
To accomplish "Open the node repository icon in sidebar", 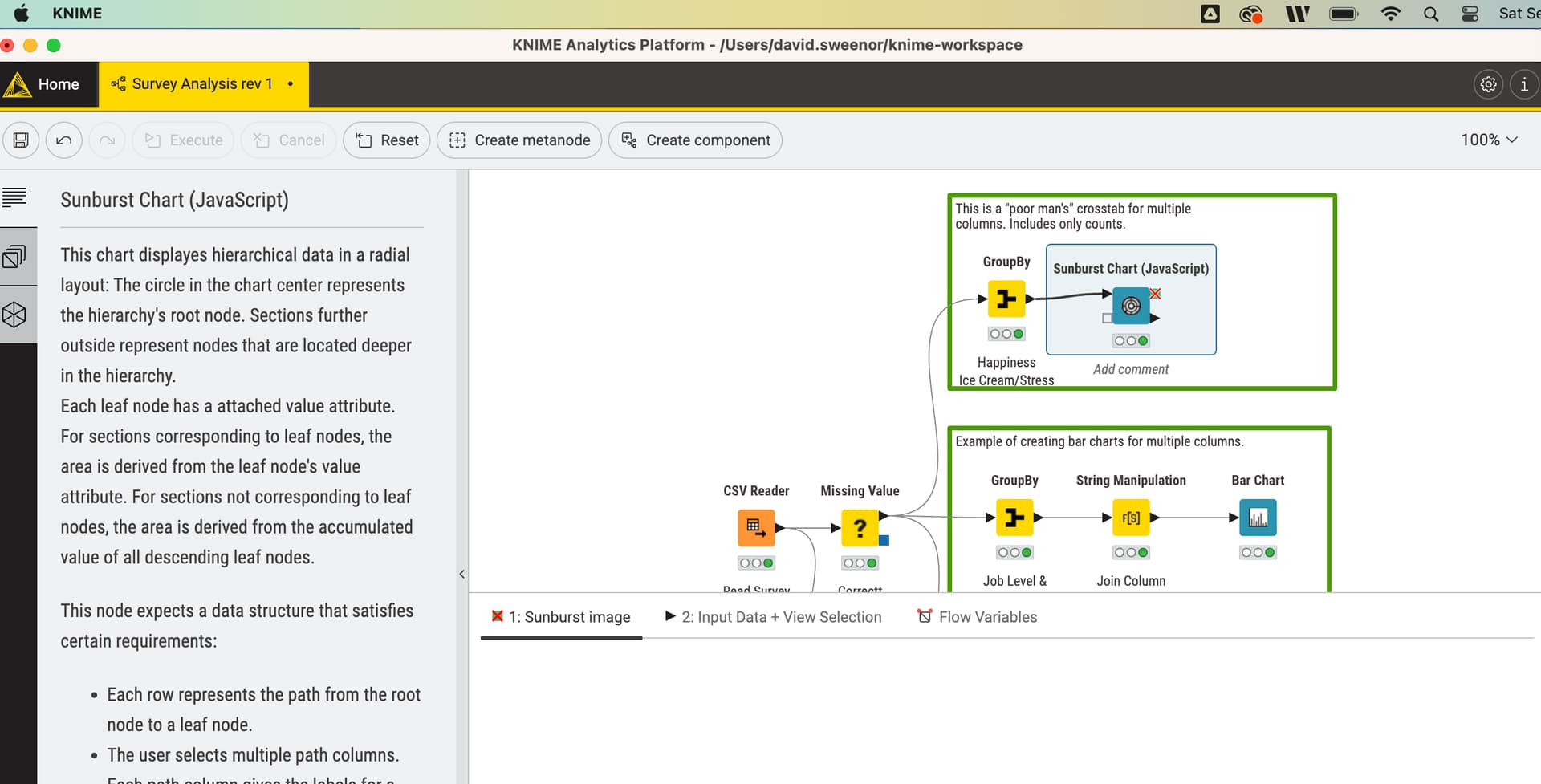I will click(x=14, y=257).
